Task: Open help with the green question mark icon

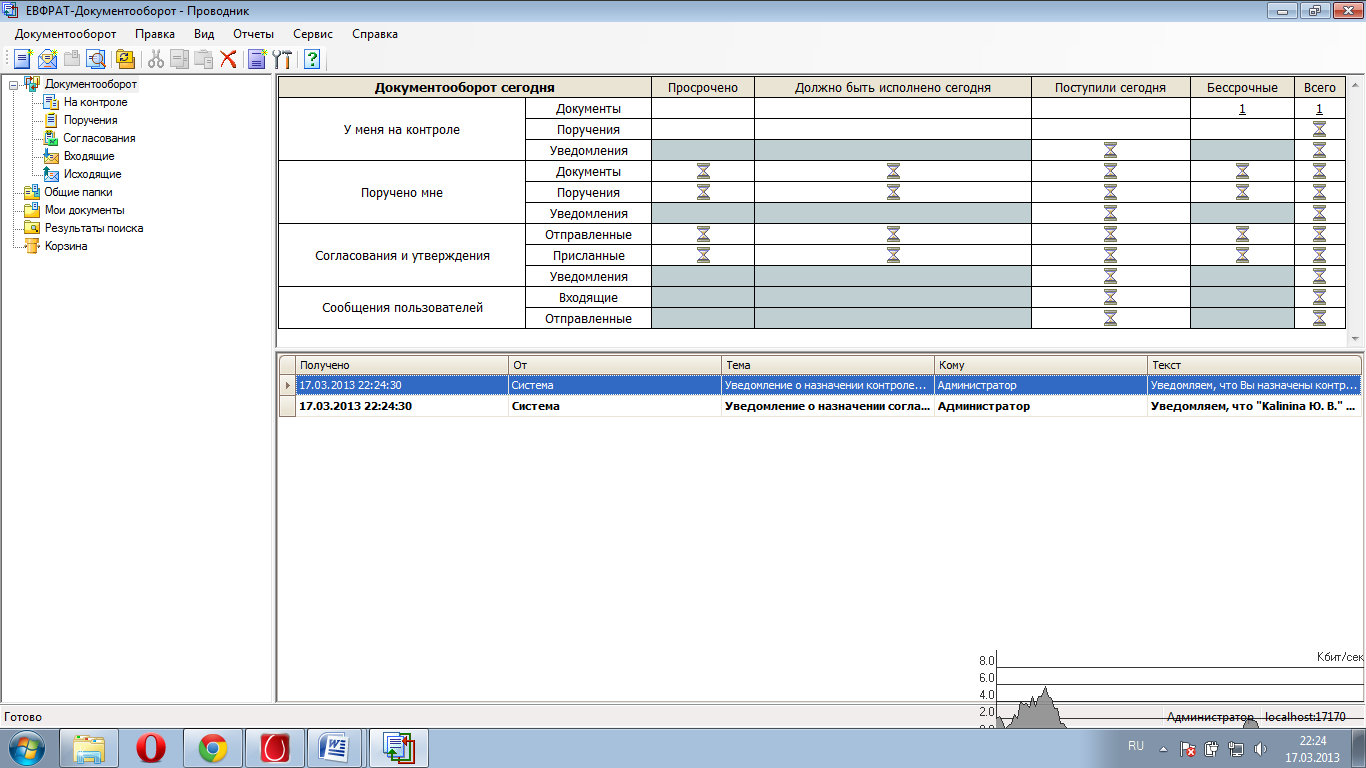Action: coord(312,59)
